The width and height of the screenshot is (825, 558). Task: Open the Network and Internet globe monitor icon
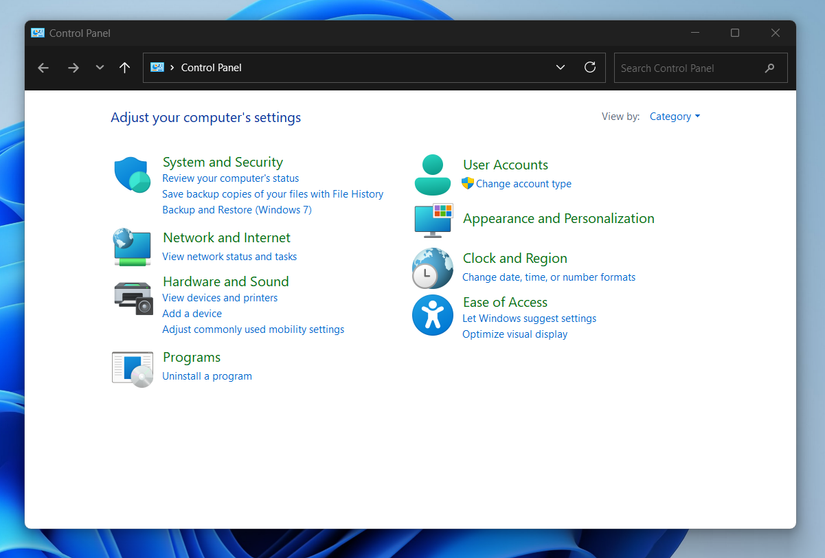132,247
